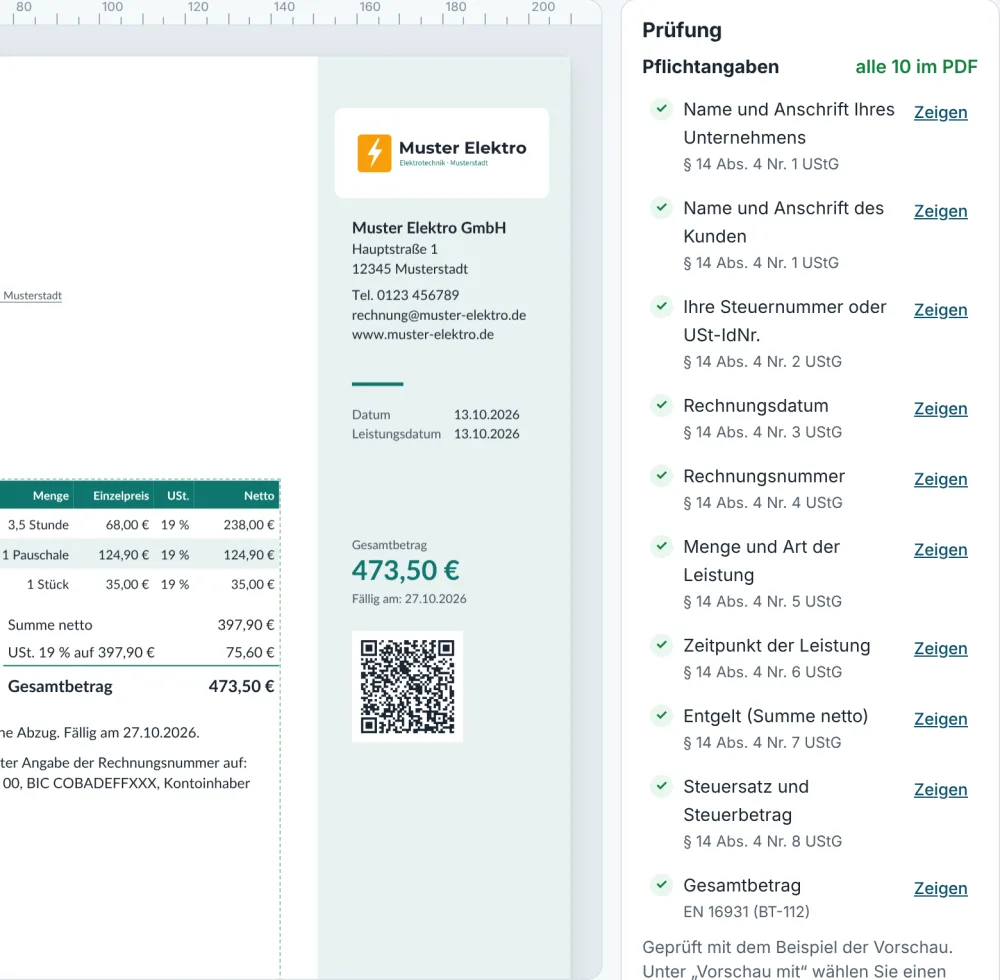Click the payment QR code in preview
Viewport: 1000px width, 980px height.
[408, 686]
